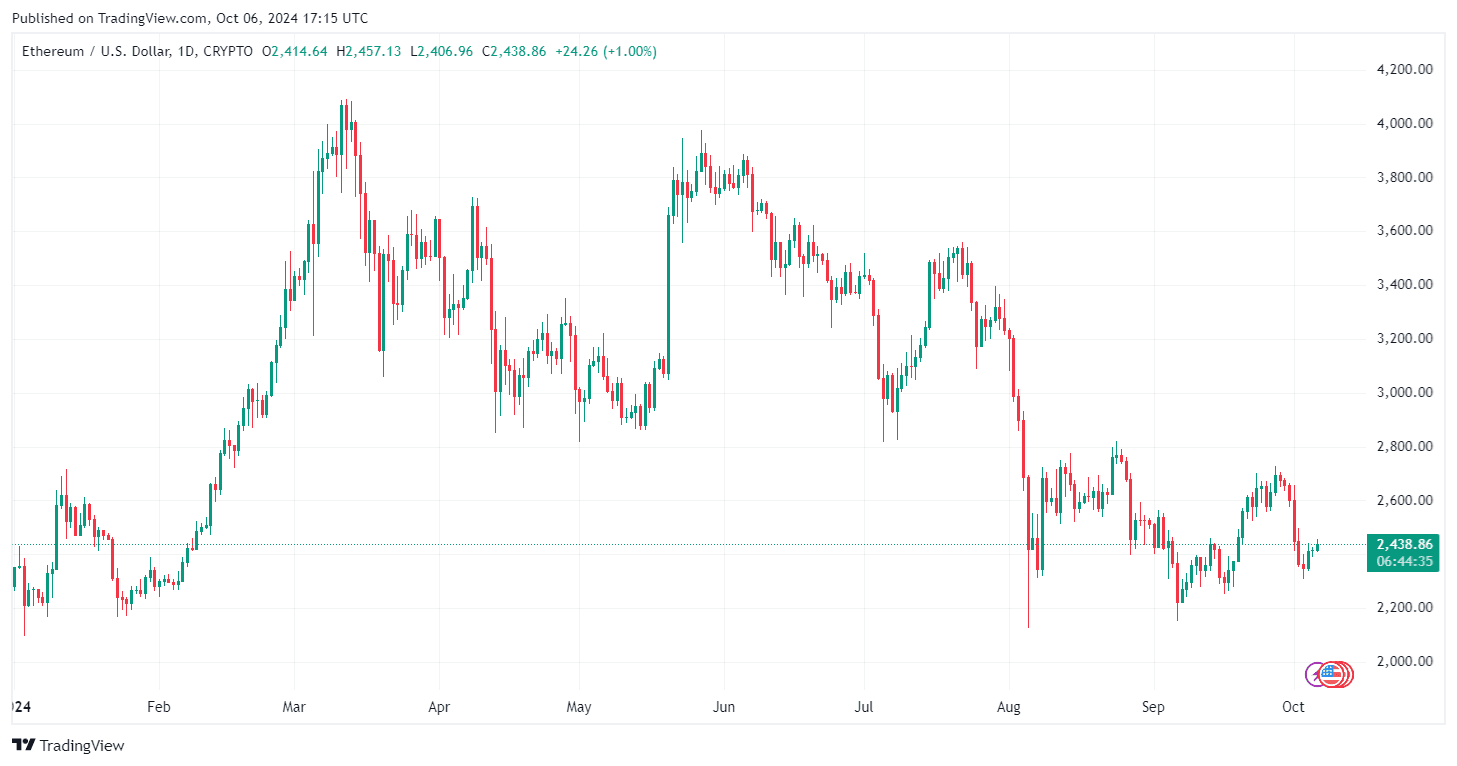
Task: Click the 2,600.00 price axis label
Action: [x=1404, y=500]
